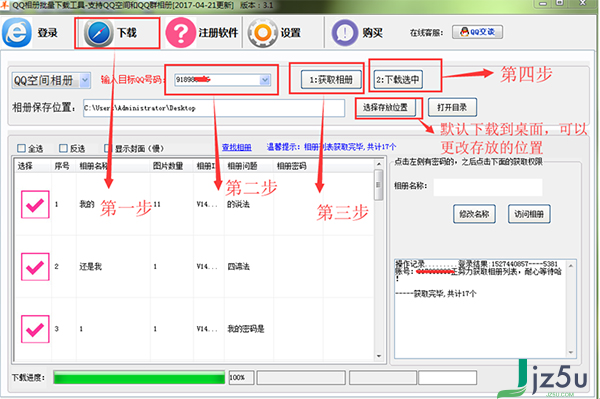Click the 注册软件 question mark icon
Image resolution: width=600 pixels, height=399 pixels.
coord(180,33)
